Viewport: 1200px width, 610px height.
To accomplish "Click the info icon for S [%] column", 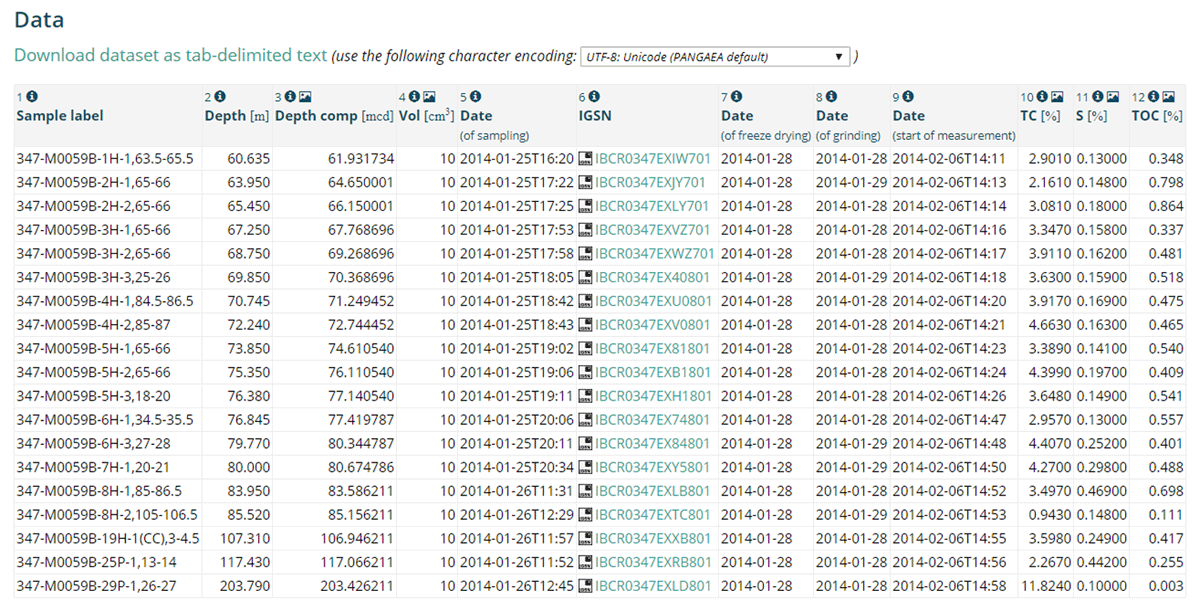I will [x=1097, y=97].
